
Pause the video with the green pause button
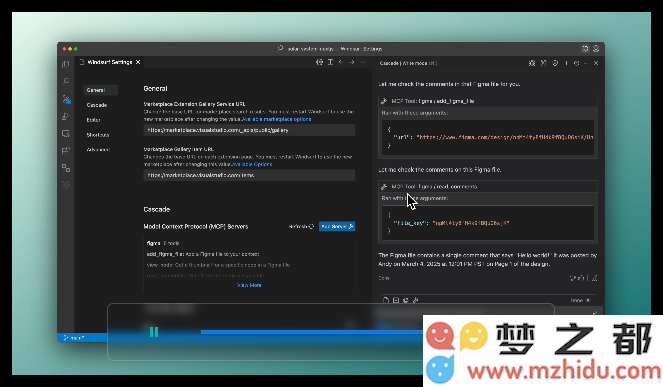(154, 332)
